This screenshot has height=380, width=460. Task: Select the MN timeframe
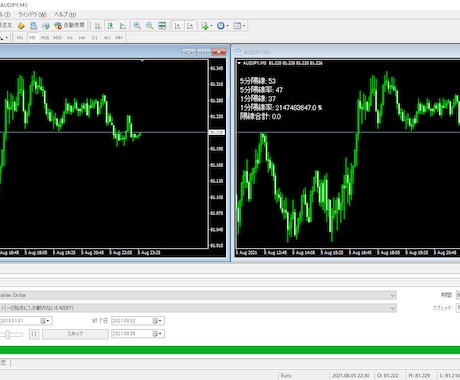[119, 38]
